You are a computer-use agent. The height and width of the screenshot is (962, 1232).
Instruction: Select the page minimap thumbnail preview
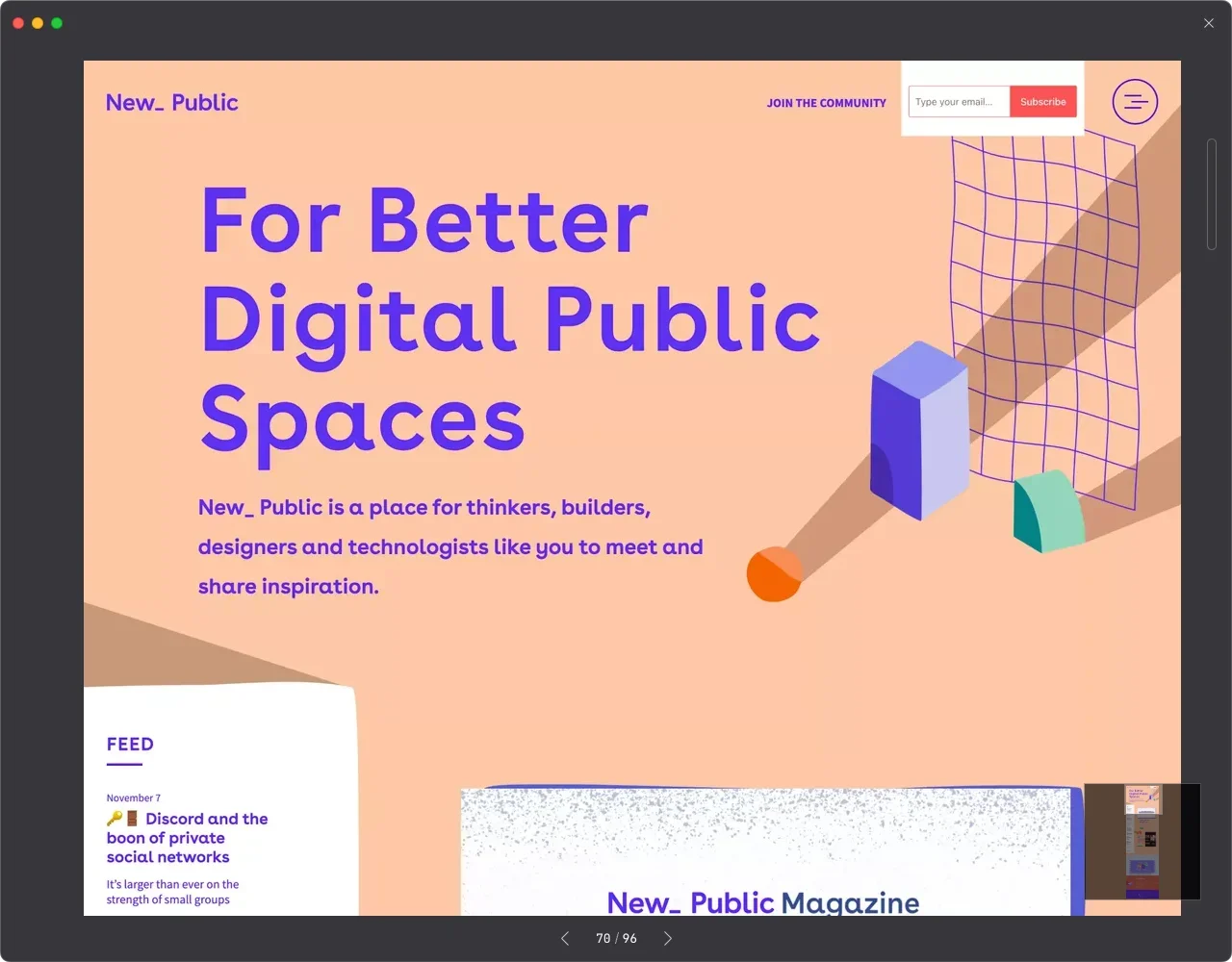(1142, 842)
